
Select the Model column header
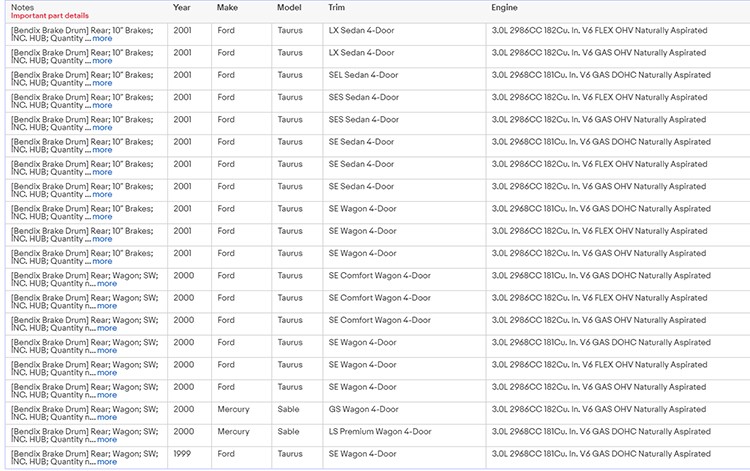pos(290,7)
